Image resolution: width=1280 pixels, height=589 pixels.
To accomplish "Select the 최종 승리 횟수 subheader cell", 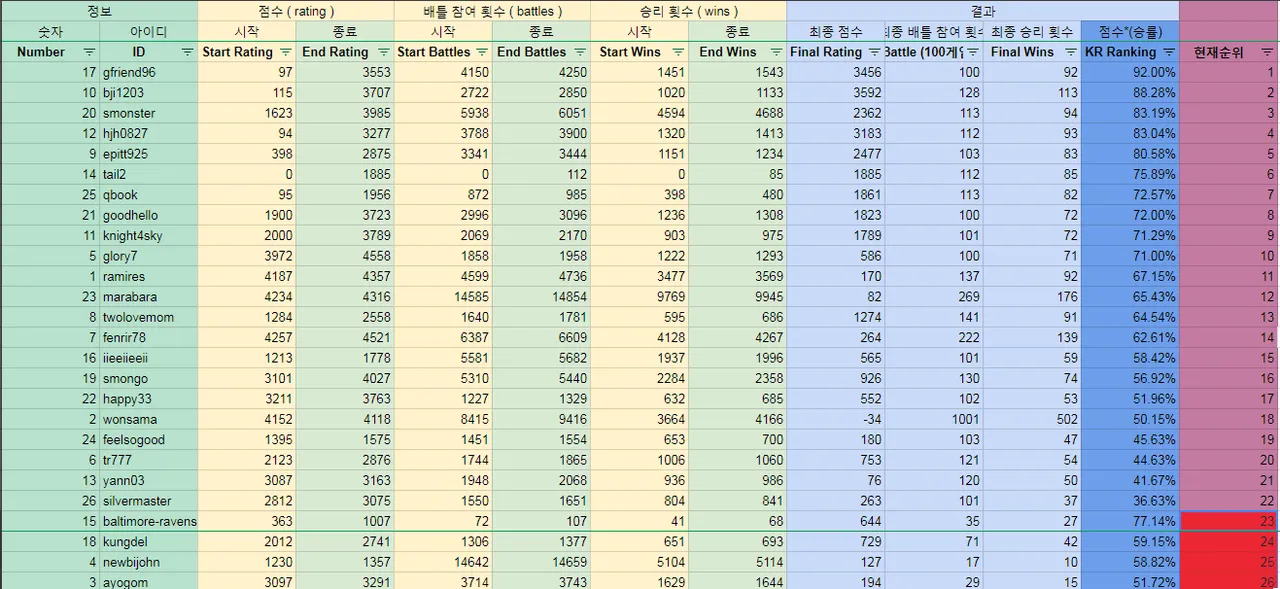I will pyautogui.click(x=1032, y=32).
